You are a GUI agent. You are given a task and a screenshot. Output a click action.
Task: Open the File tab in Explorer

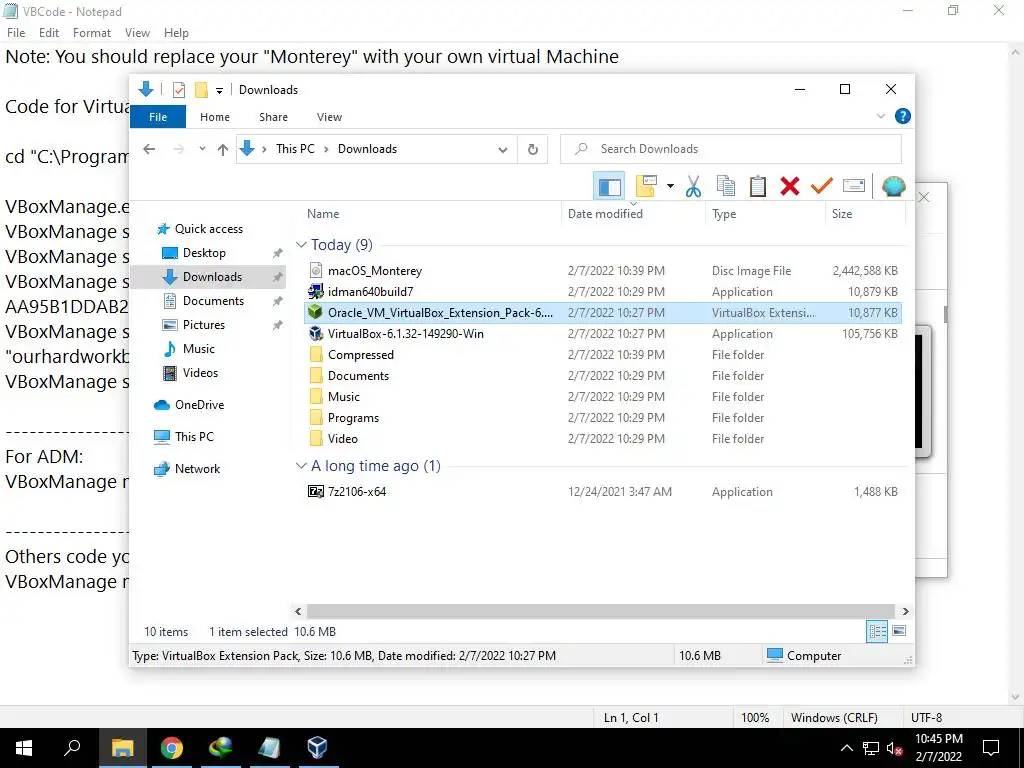click(158, 117)
